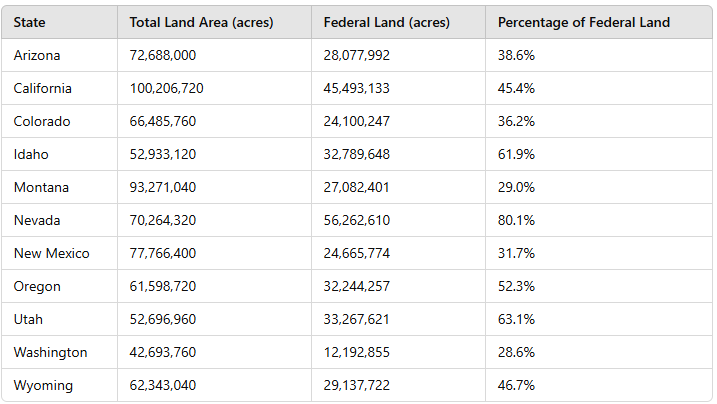The width and height of the screenshot is (717, 404).
Task: Select Idaho's 61.9% percentage cell
Action: 516,154
